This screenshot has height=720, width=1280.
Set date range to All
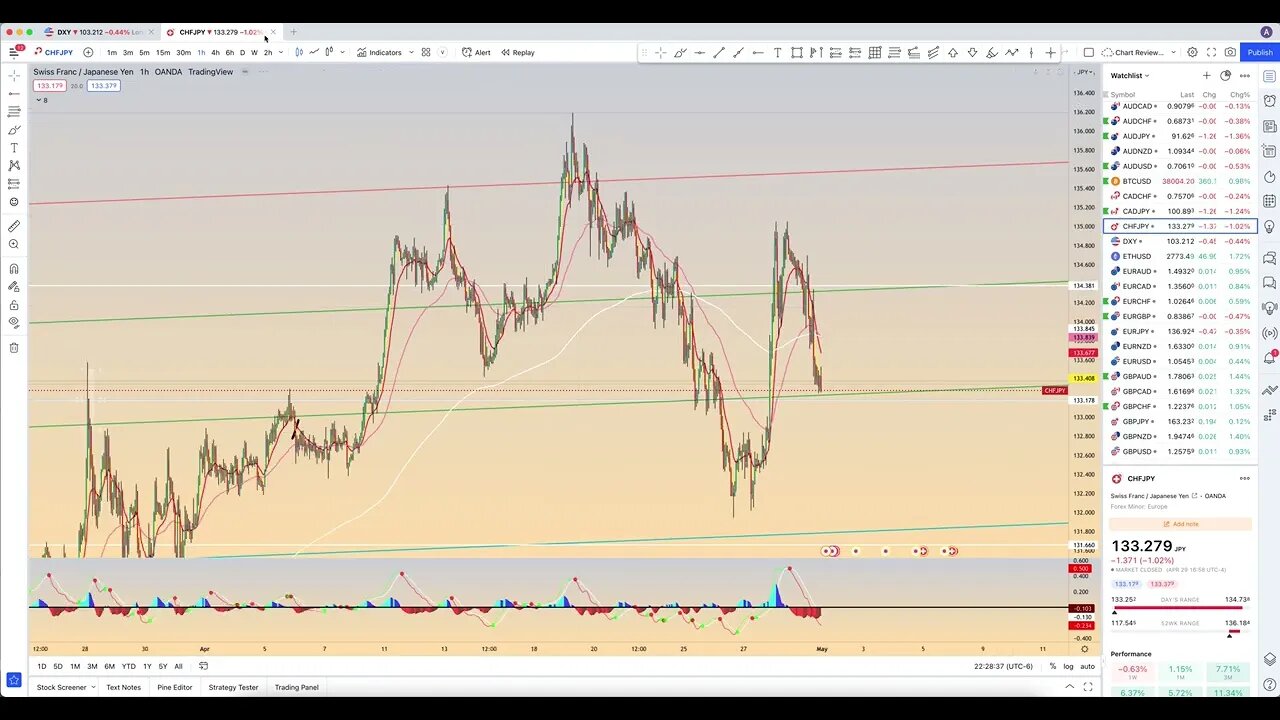pyautogui.click(x=178, y=666)
